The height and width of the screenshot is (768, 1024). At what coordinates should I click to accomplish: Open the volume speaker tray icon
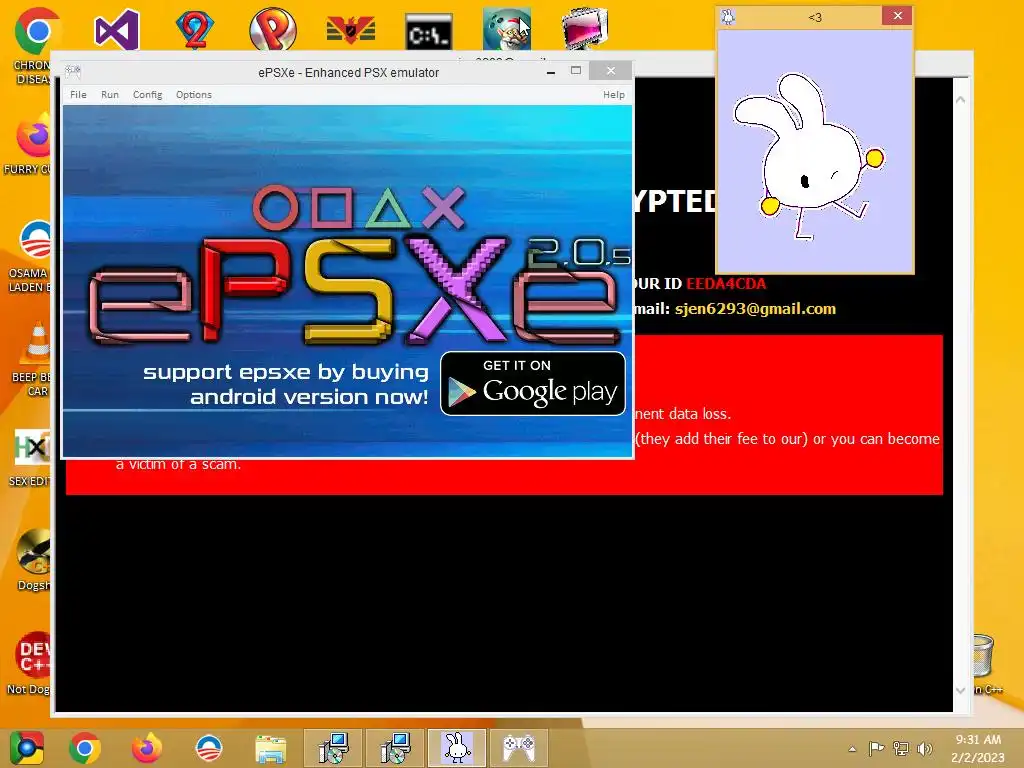click(x=925, y=748)
